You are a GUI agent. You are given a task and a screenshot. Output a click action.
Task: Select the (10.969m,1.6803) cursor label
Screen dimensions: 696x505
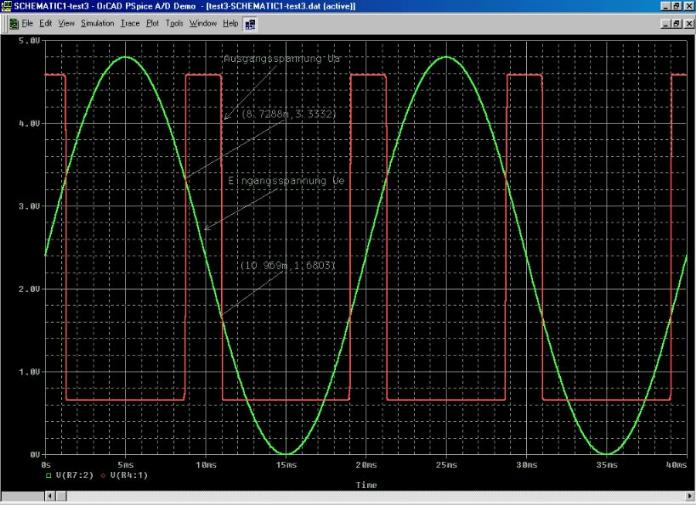[288, 265]
